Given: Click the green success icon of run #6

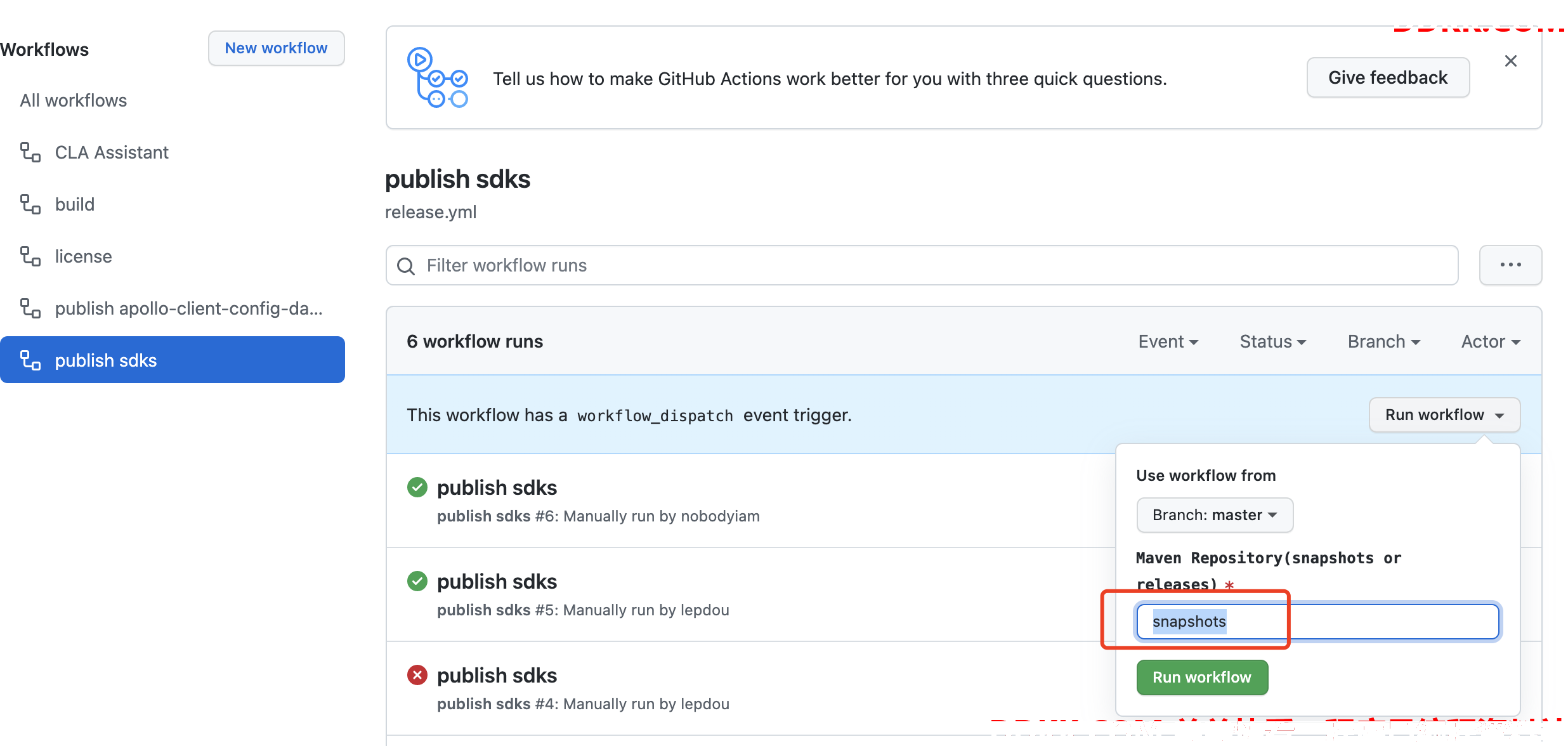Looking at the screenshot, I should (417, 487).
